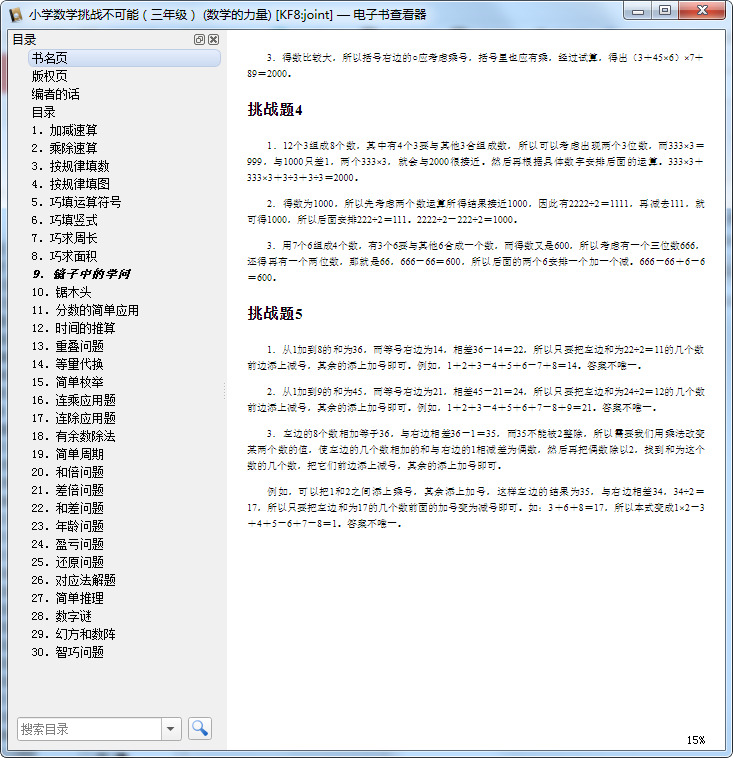This screenshot has width=733, height=758.
Task: Maximize the ebook viewer window
Action: [665, 11]
